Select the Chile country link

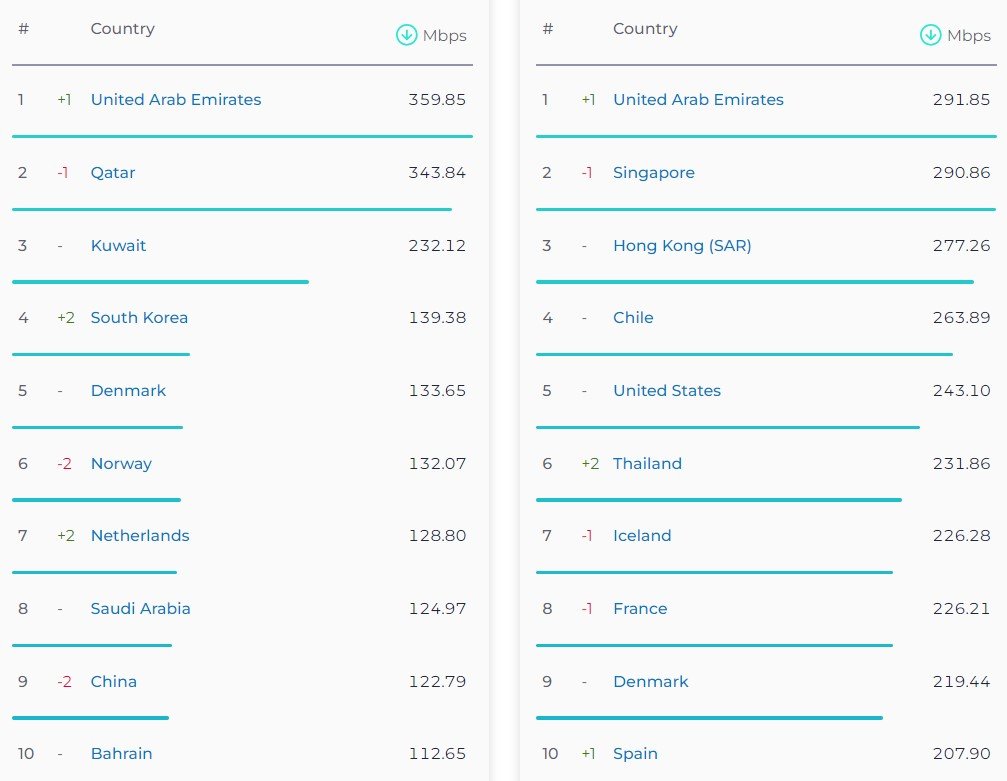click(x=633, y=318)
